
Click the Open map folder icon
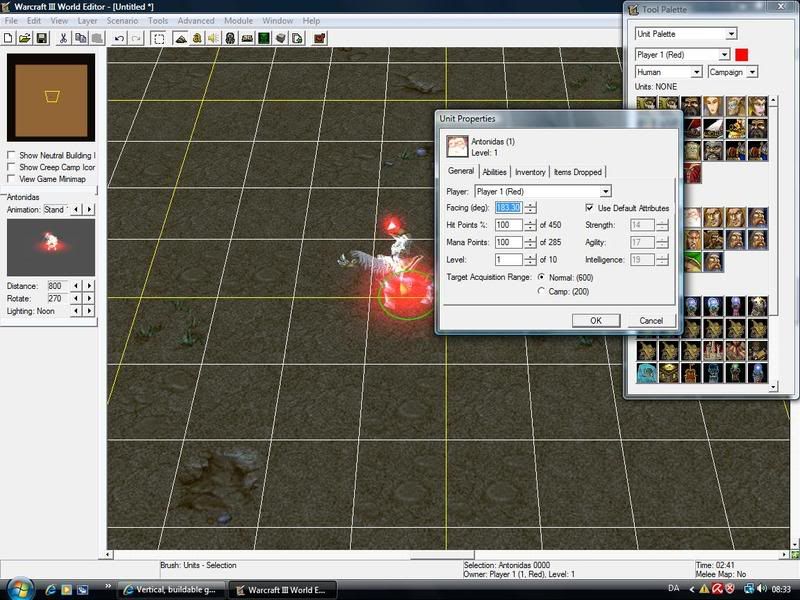pos(25,38)
